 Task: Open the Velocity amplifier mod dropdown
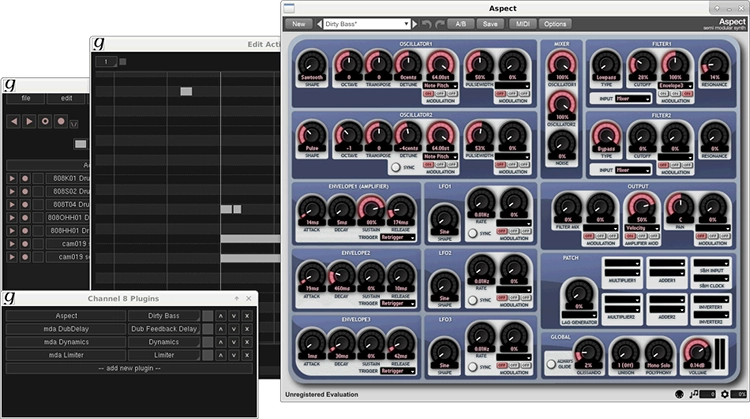pyautogui.click(x=642, y=228)
